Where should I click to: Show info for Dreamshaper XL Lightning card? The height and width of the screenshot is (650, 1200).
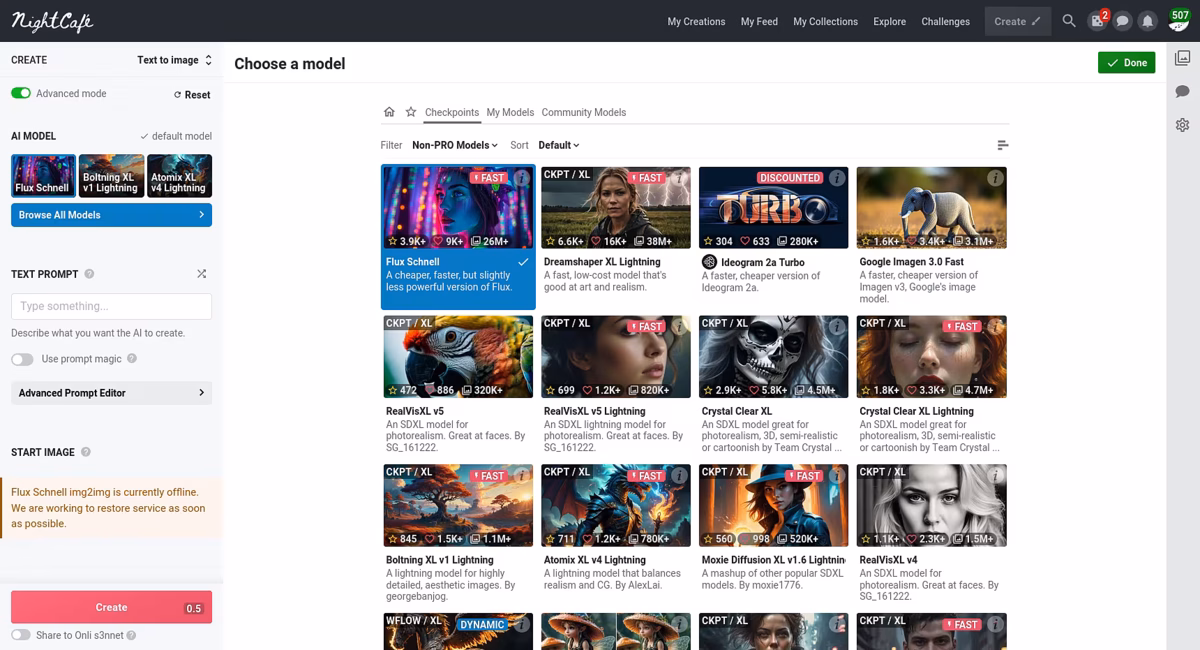[679, 178]
